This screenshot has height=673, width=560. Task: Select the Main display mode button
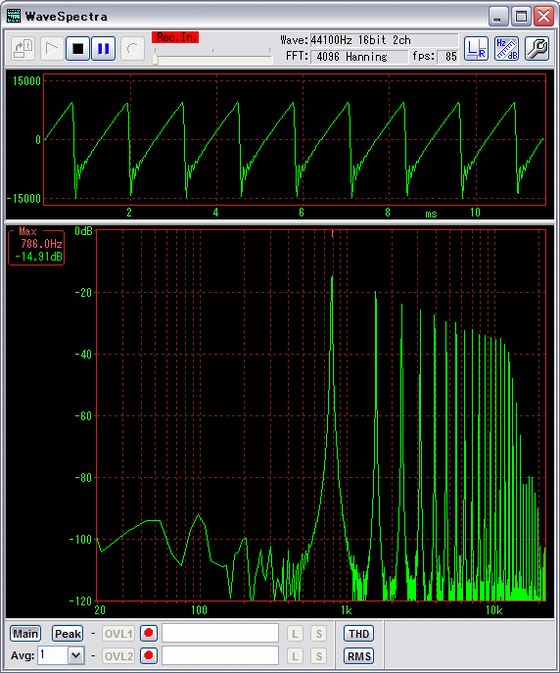[x=25, y=634]
